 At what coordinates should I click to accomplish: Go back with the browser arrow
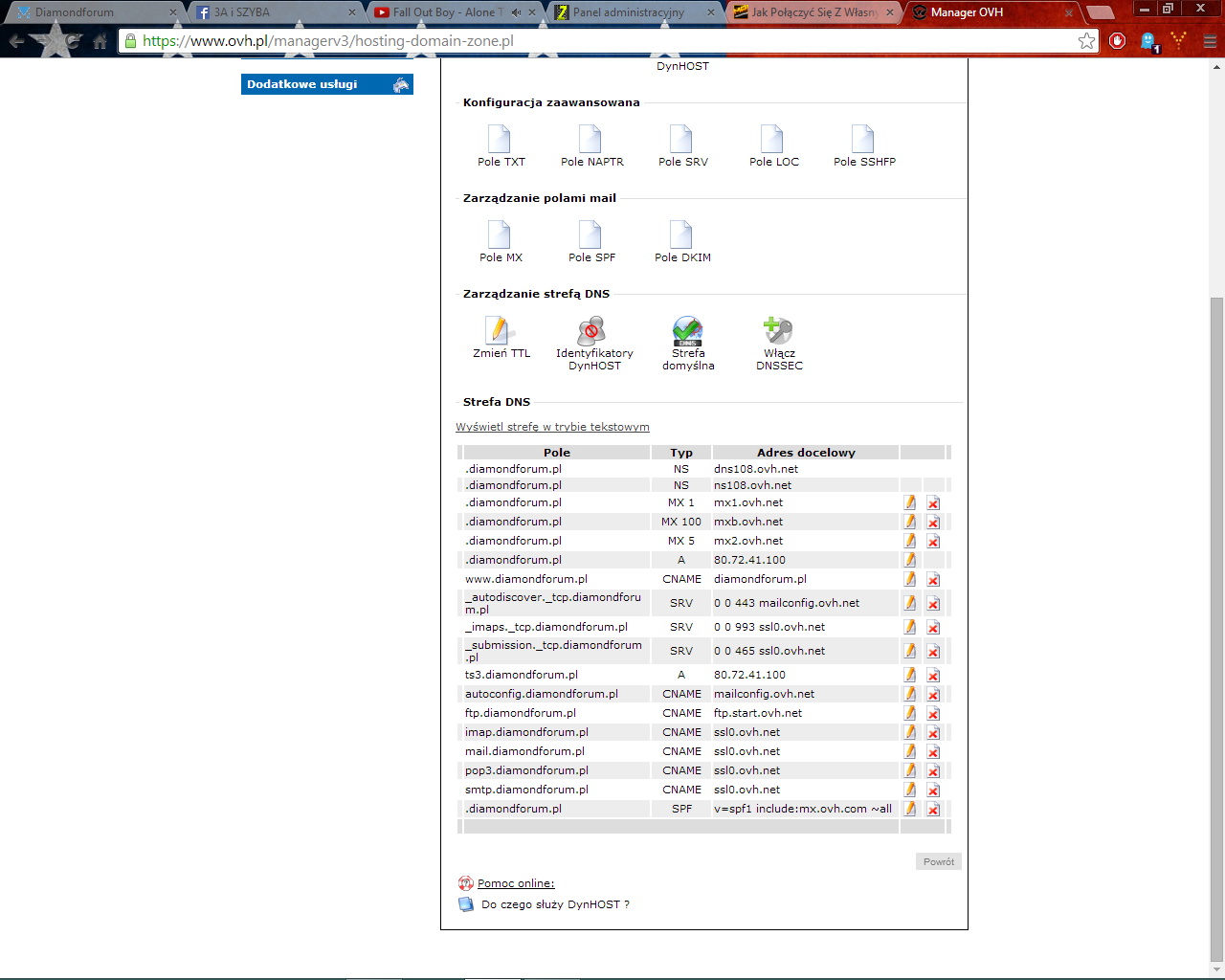17,41
